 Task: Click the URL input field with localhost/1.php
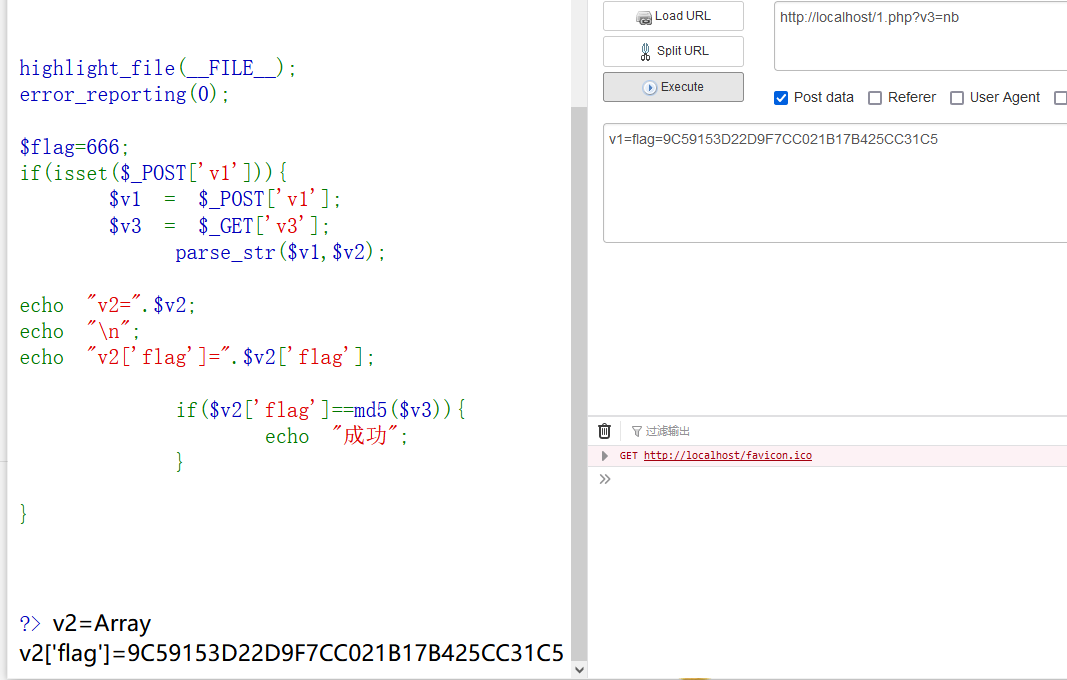pyautogui.click(x=920, y=36)
